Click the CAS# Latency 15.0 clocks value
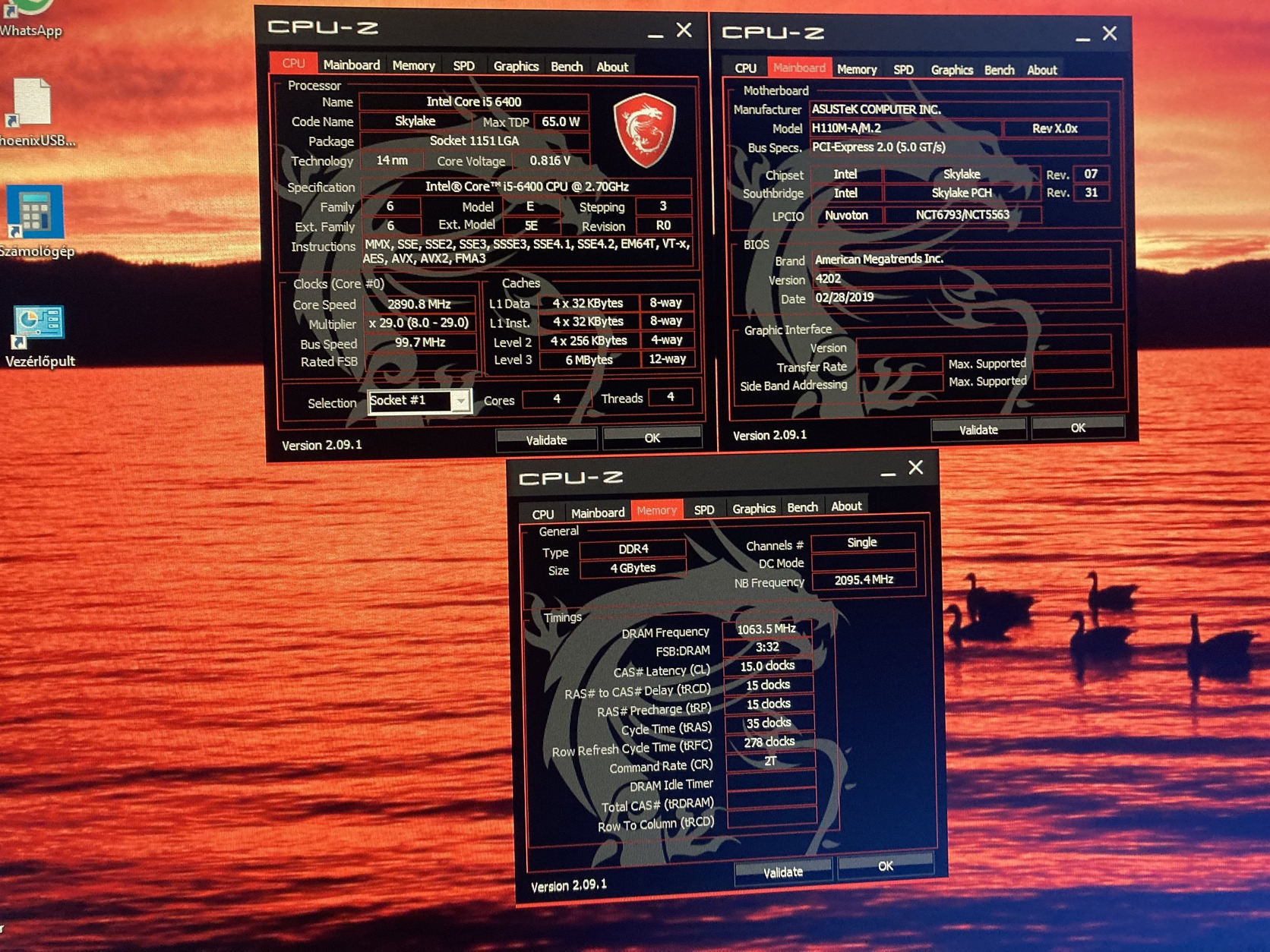This screenshot has width=1270, height=952. [768, 666]
